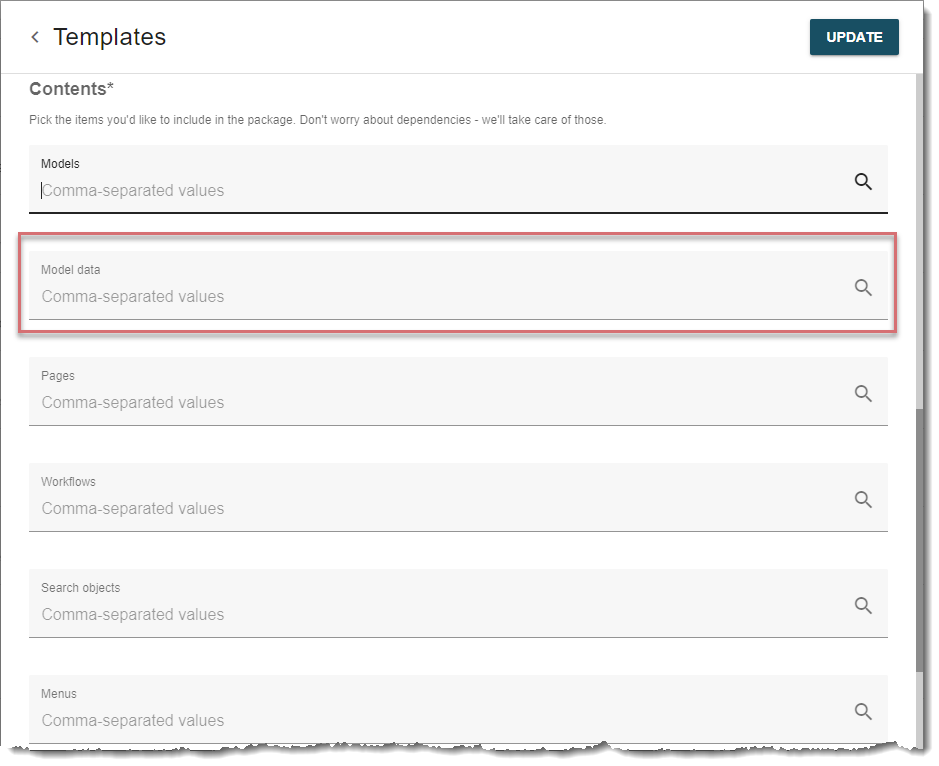Viewport: 939px width, 766px height.
Task: Click the 'Model data' field label
Action: (x=71, y=270)
